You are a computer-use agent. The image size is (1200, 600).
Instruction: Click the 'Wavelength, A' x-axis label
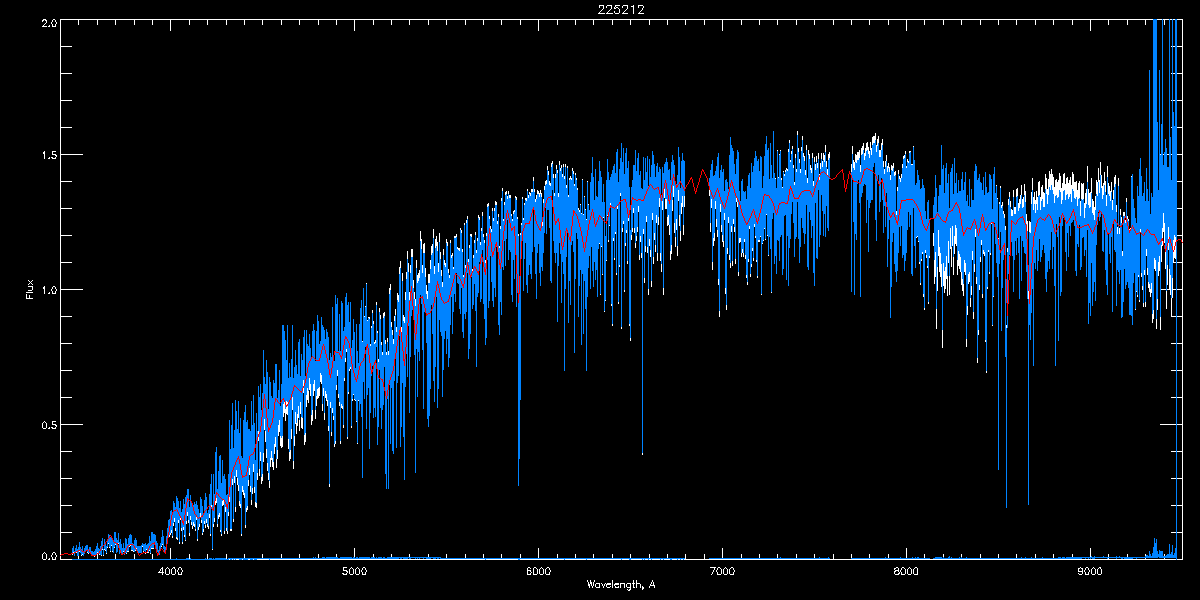click(620, 584)
